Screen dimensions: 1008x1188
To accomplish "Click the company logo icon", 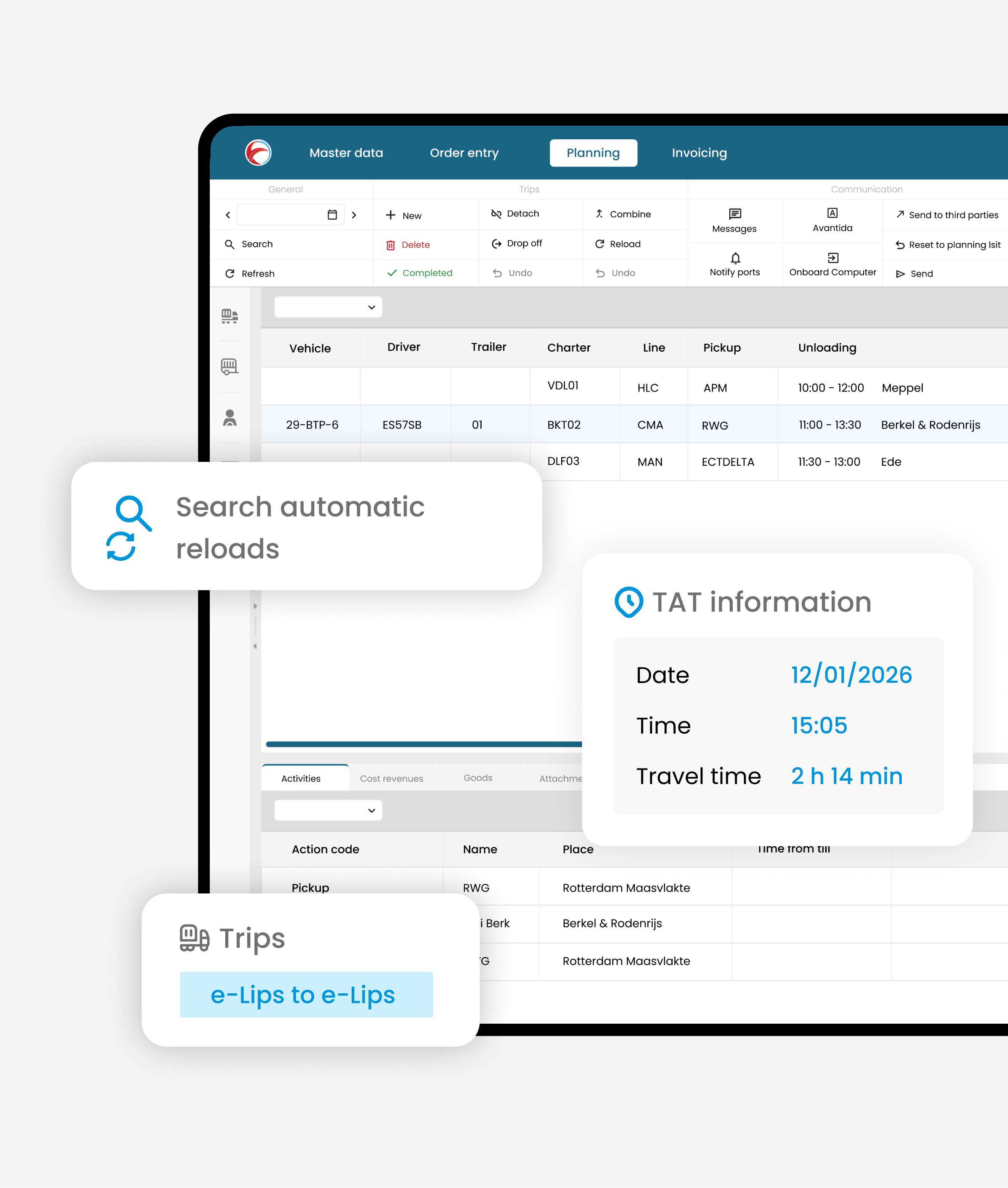I will (x=258, y=153).
